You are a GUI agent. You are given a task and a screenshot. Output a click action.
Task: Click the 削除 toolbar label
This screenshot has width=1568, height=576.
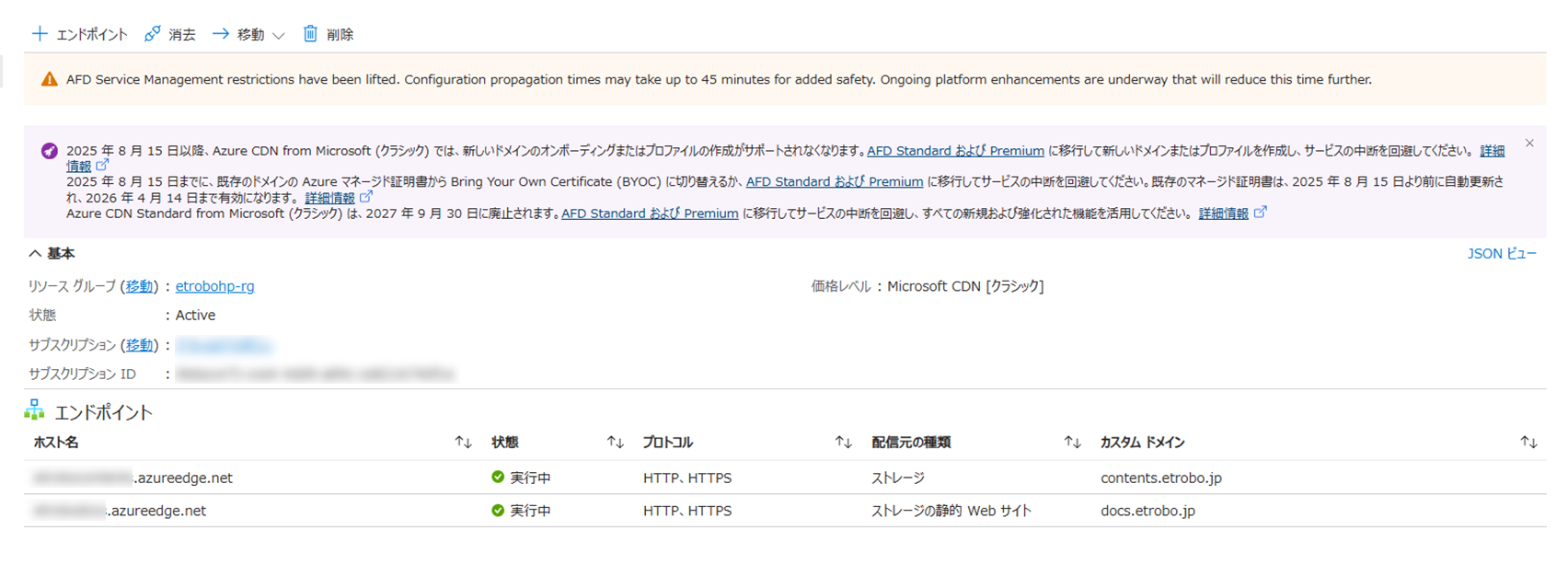click(340, 35)
